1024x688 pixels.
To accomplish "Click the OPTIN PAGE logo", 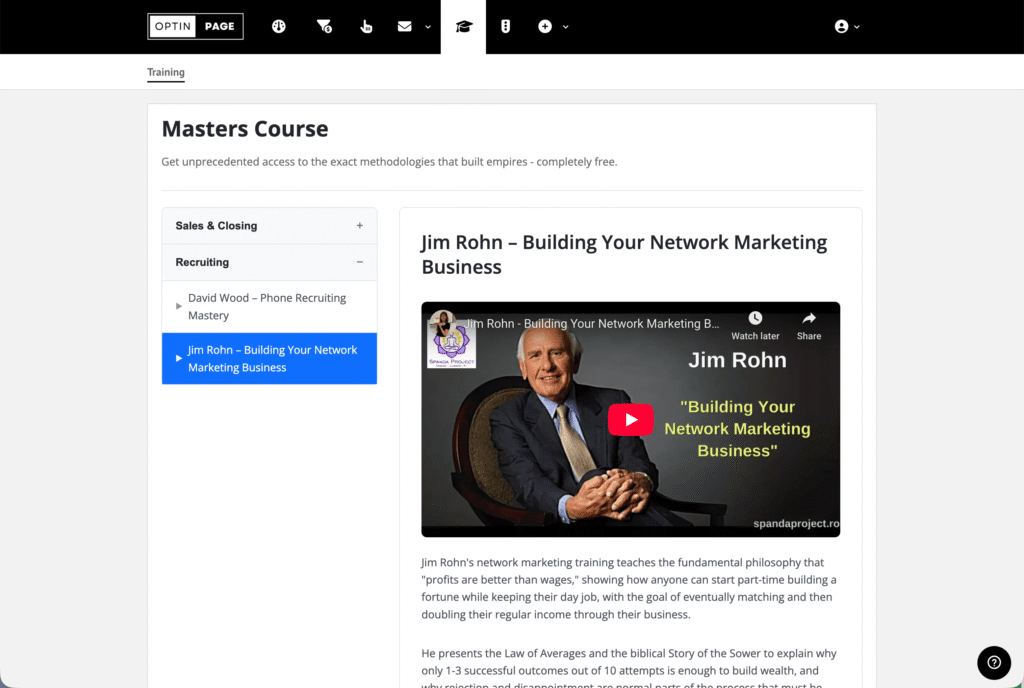I will coord(195,26).
